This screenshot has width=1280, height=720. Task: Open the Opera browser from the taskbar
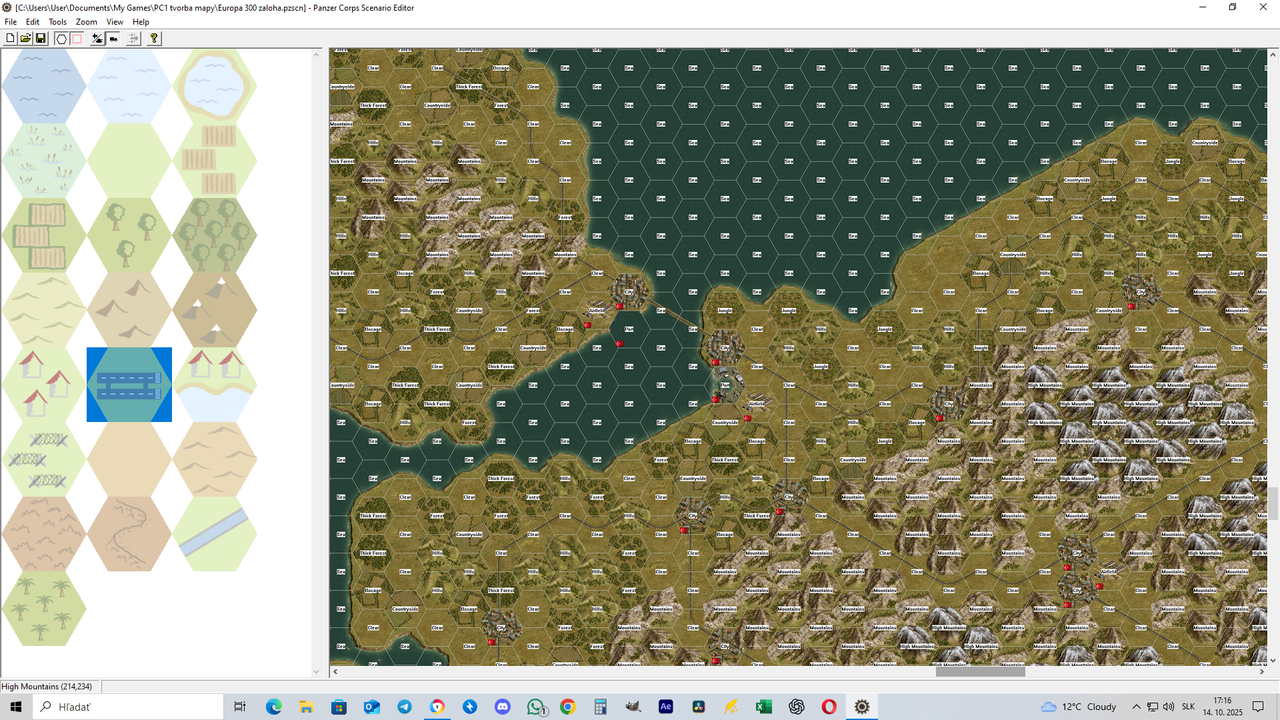[829, 706]
